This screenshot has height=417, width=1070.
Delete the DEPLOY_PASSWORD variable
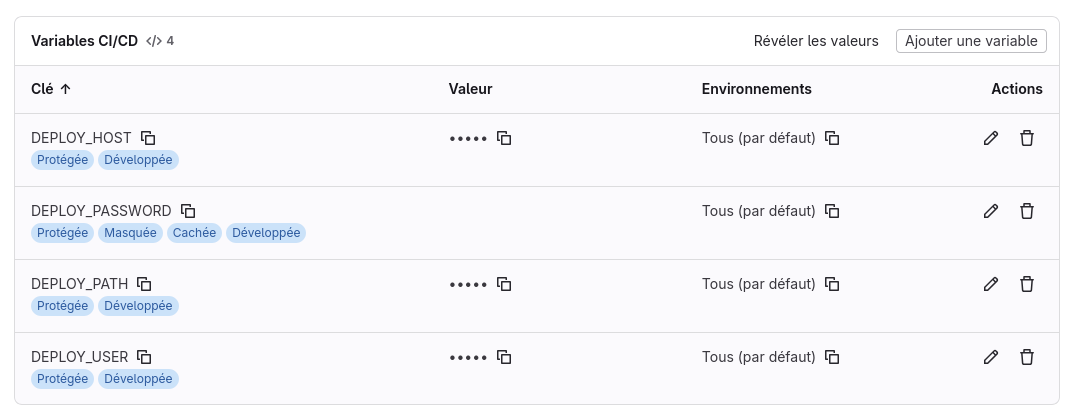click(x=1026, y=211)
